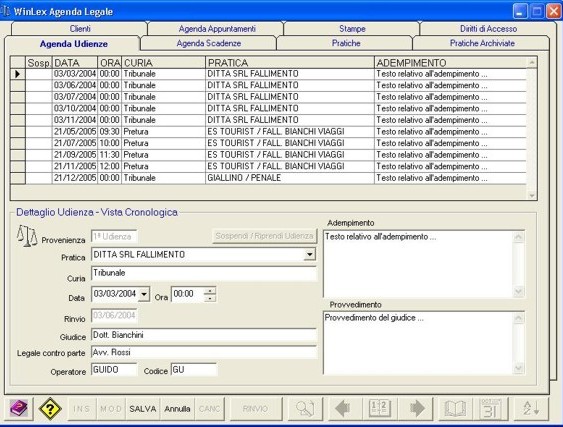Click the CURIA column header

163,63
